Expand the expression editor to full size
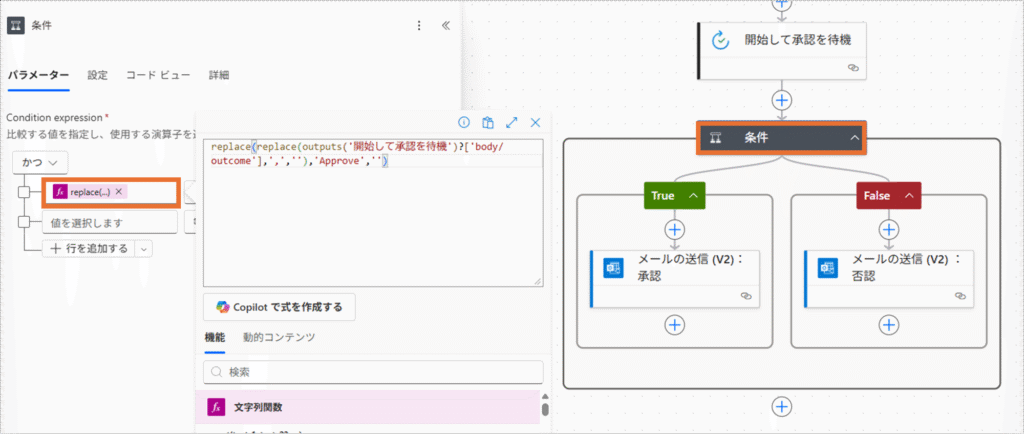 click(x=512, y=123)
